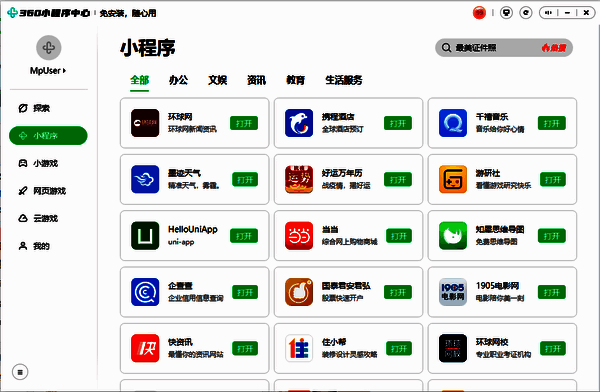Click 打开 for 住小帮
The width and height of the screenshot is (600, 392).
point(399,348)
